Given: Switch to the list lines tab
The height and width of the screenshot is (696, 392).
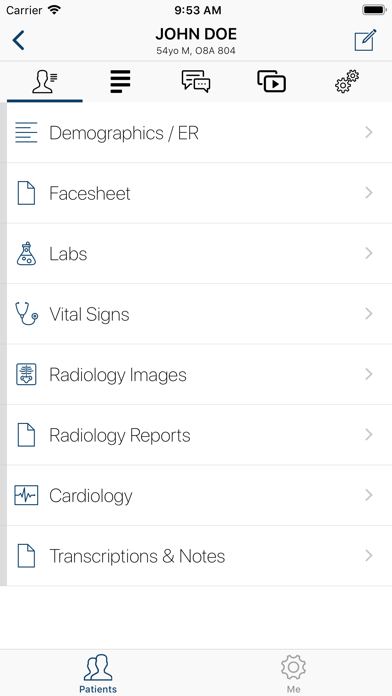Looking at the screenshot, I should pyautogui.click(x=120, y=82).
